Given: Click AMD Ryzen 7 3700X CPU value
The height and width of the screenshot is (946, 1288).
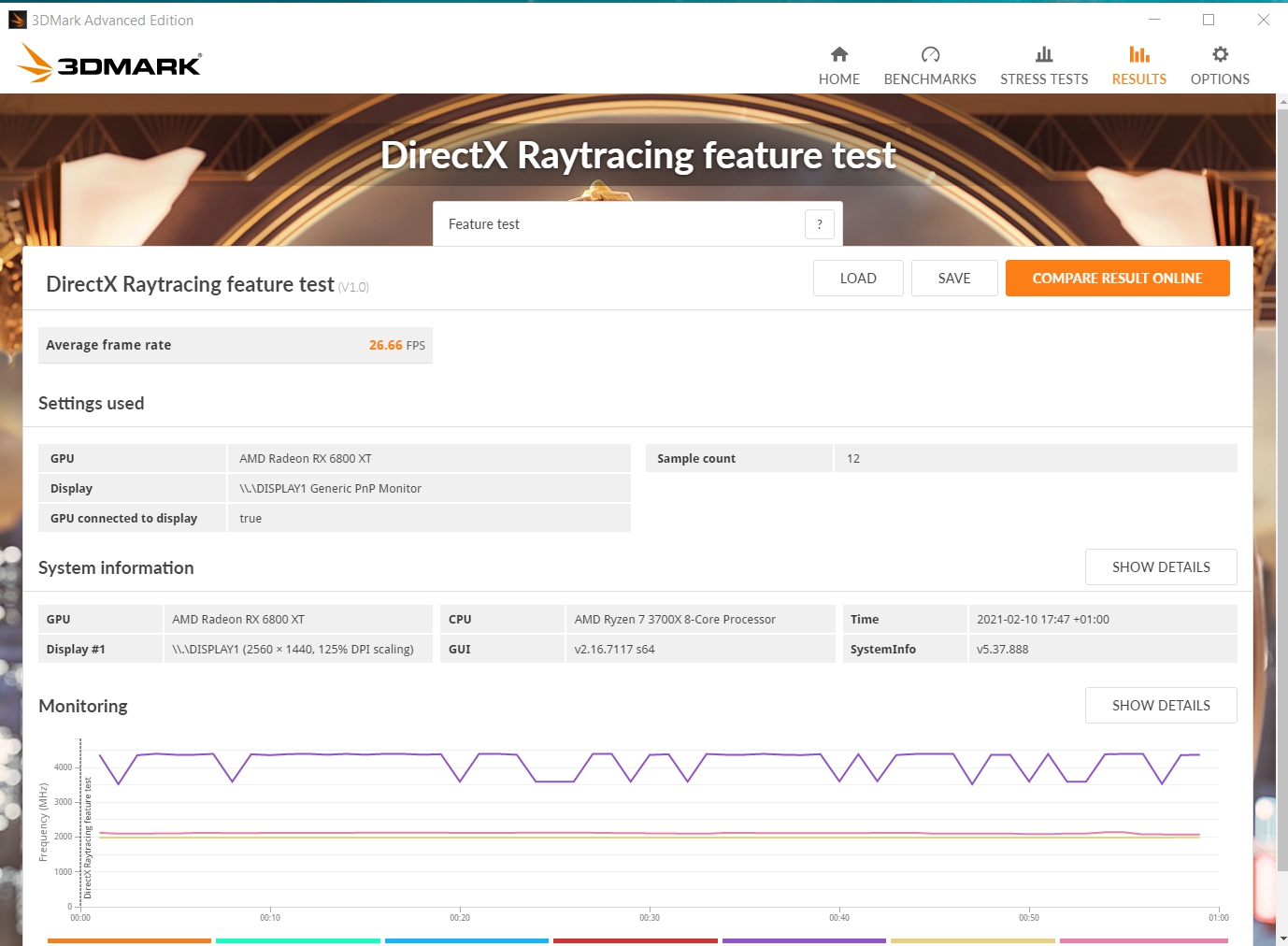Looking at the screenshot, I should point(675,619).
